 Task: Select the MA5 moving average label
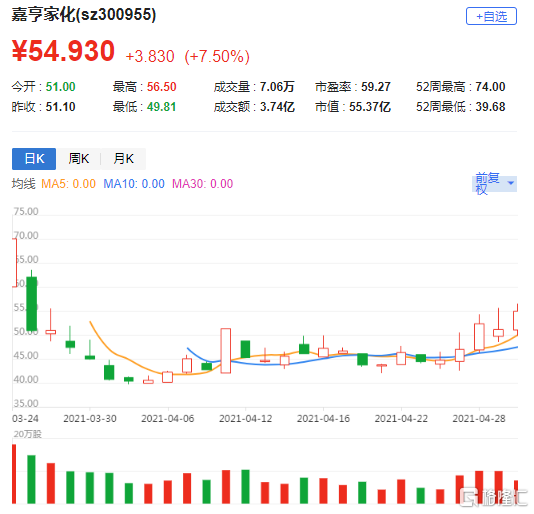(x=68, y=184)
